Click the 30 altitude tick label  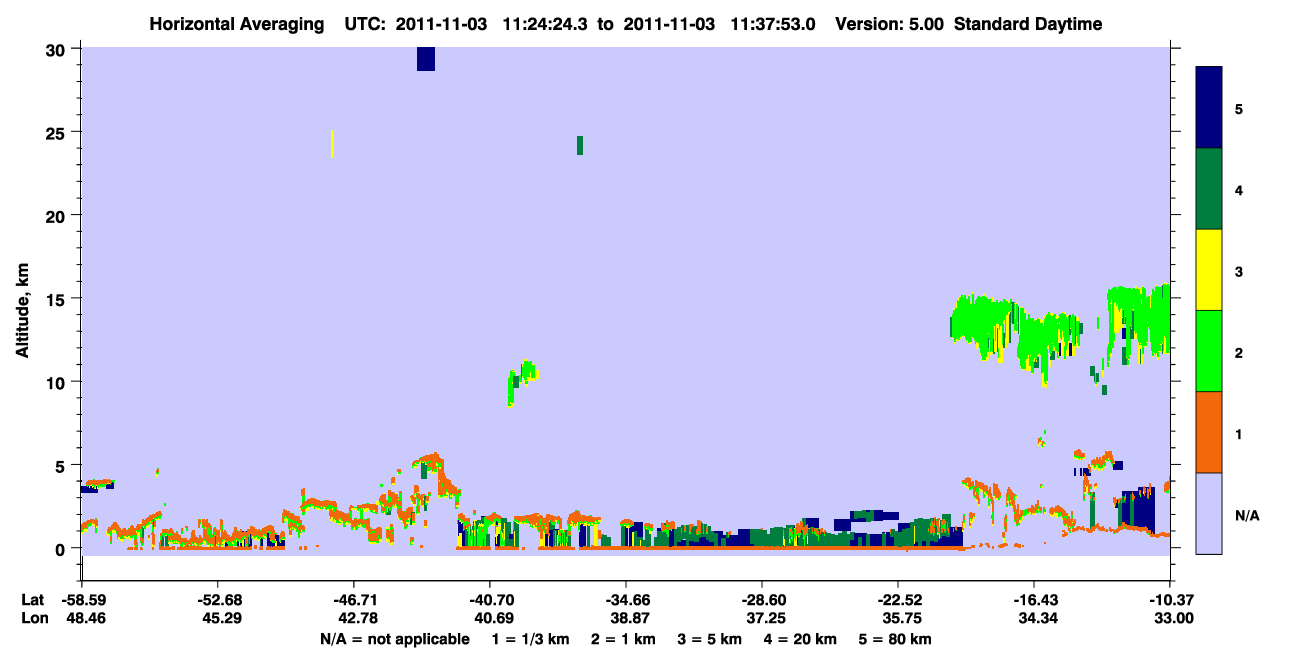pyautogui.click(x=58, y=49)
